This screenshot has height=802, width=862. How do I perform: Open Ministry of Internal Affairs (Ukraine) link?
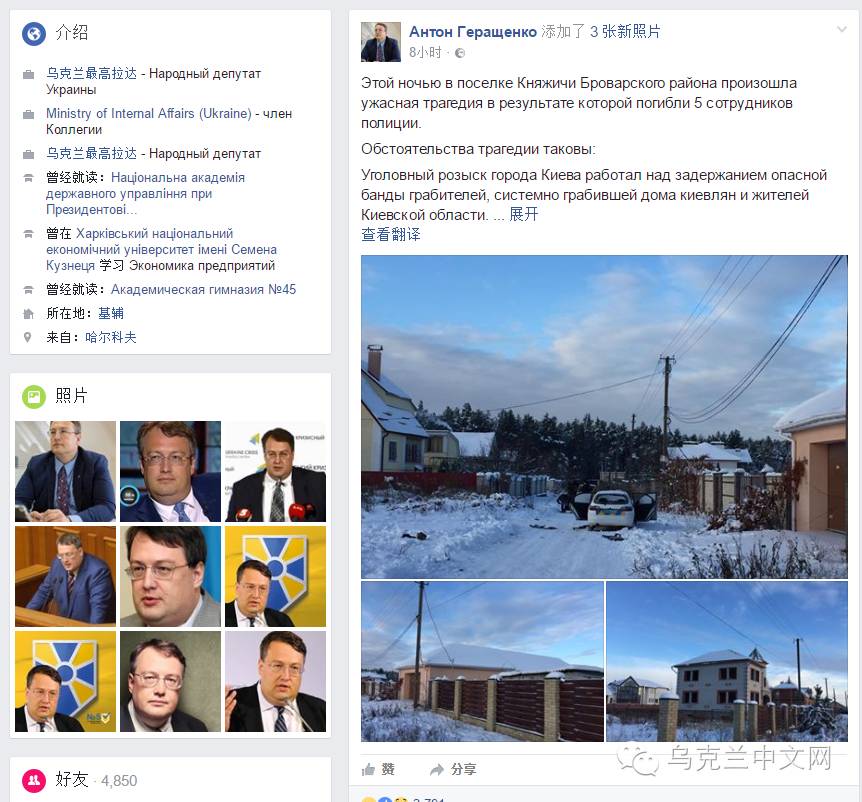click(x=148, y=113)
